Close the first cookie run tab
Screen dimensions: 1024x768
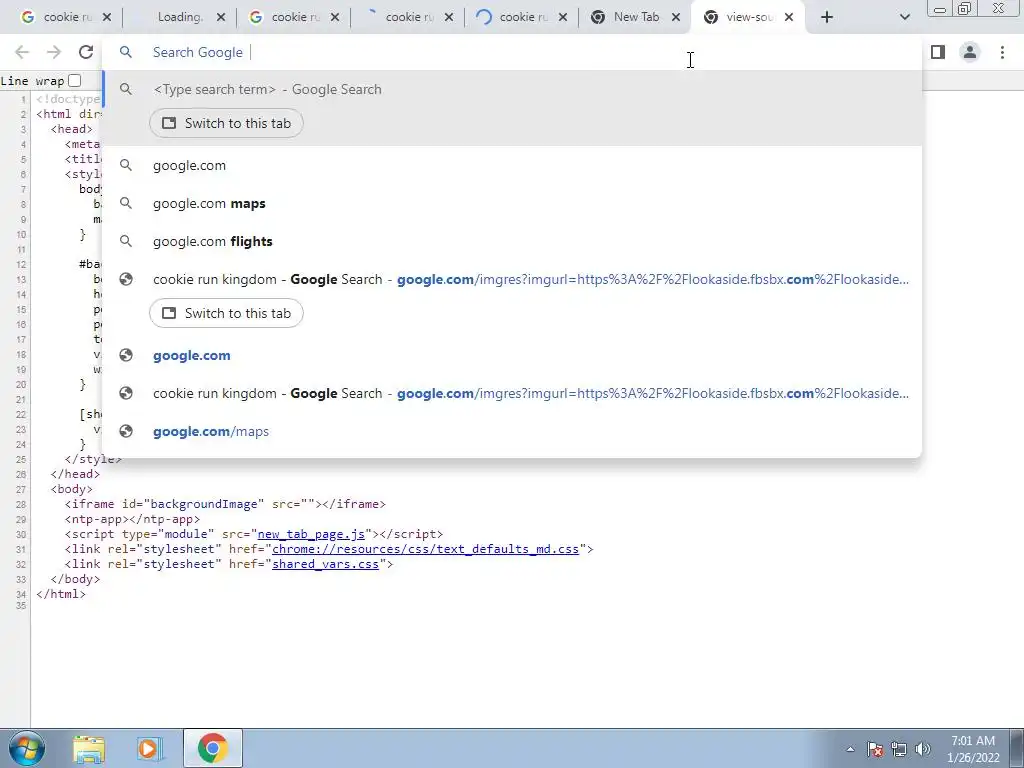[107, 17]
